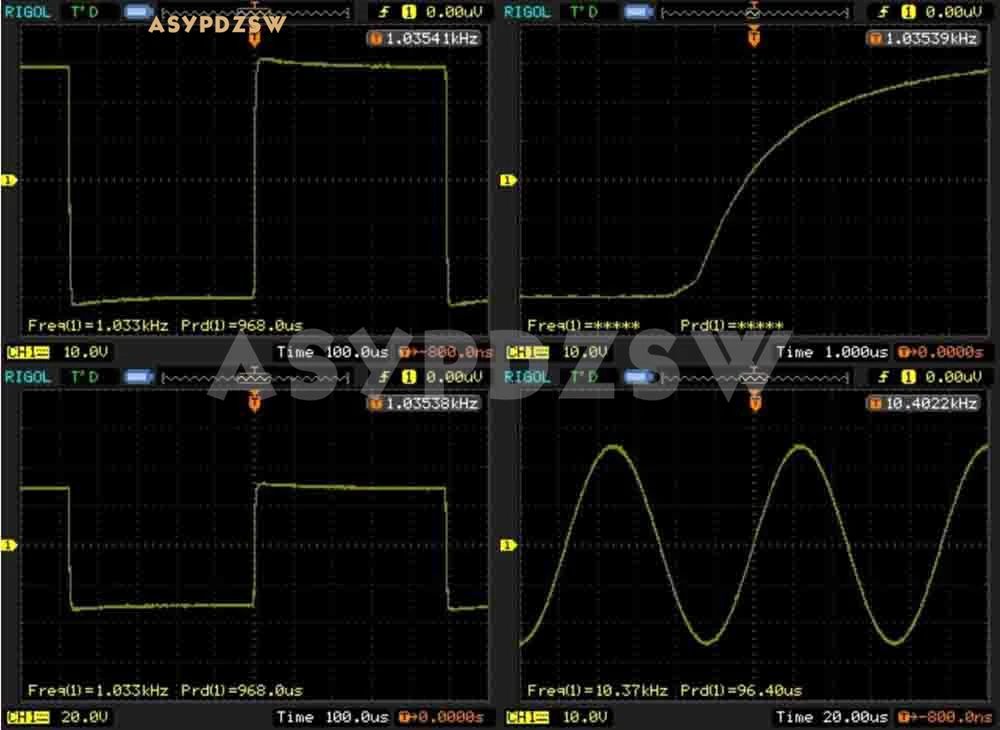Click the 0.00uV trigger level in the bottom-left scope
This screenshot has width=1000, height=730.
(x=455, y=377)
